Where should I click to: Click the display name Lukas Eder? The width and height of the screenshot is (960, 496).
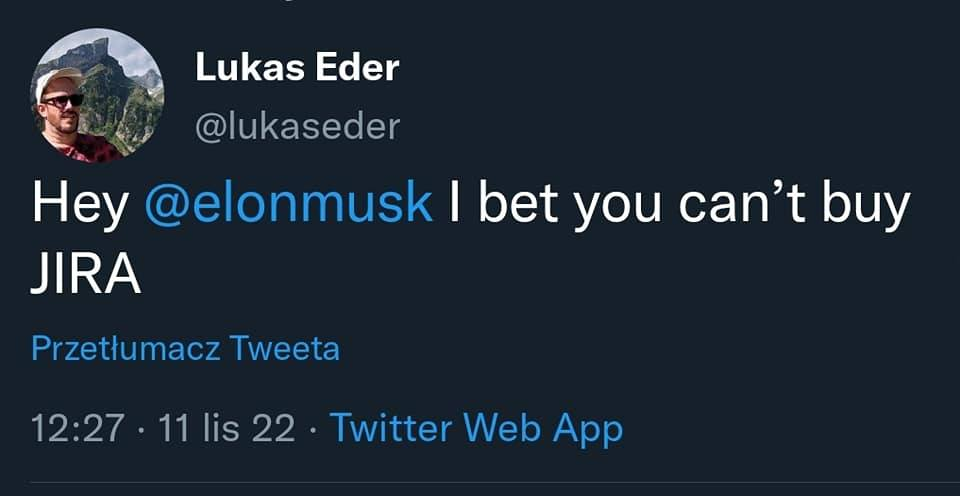[x=297, y=68]
